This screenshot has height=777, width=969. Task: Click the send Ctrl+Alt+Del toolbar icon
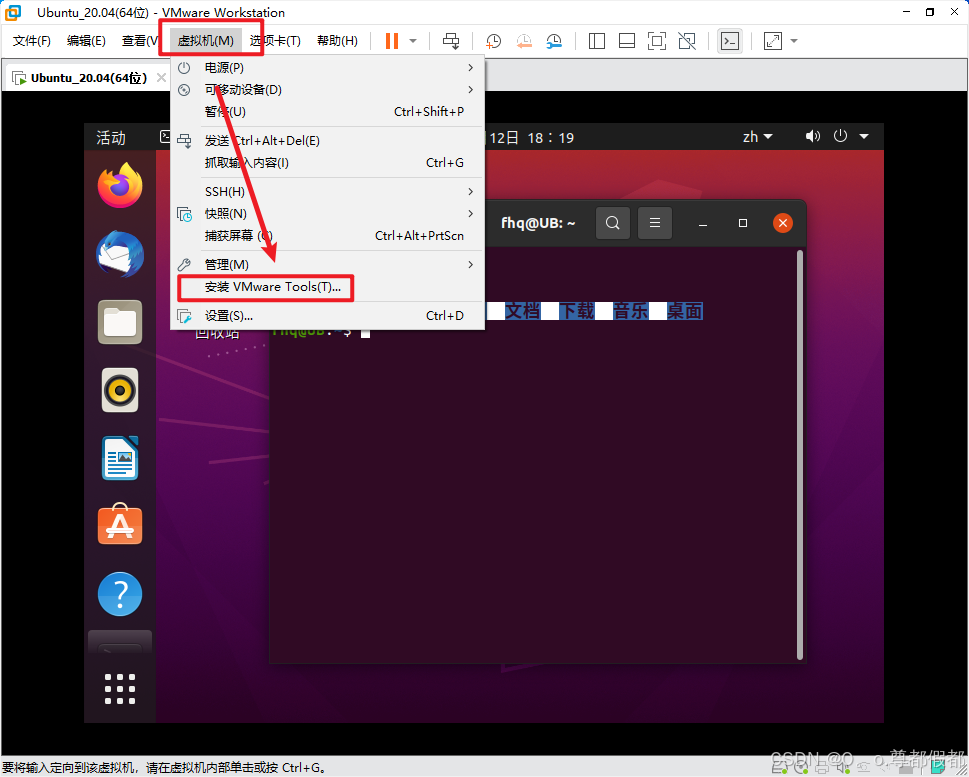click(451, 41)
